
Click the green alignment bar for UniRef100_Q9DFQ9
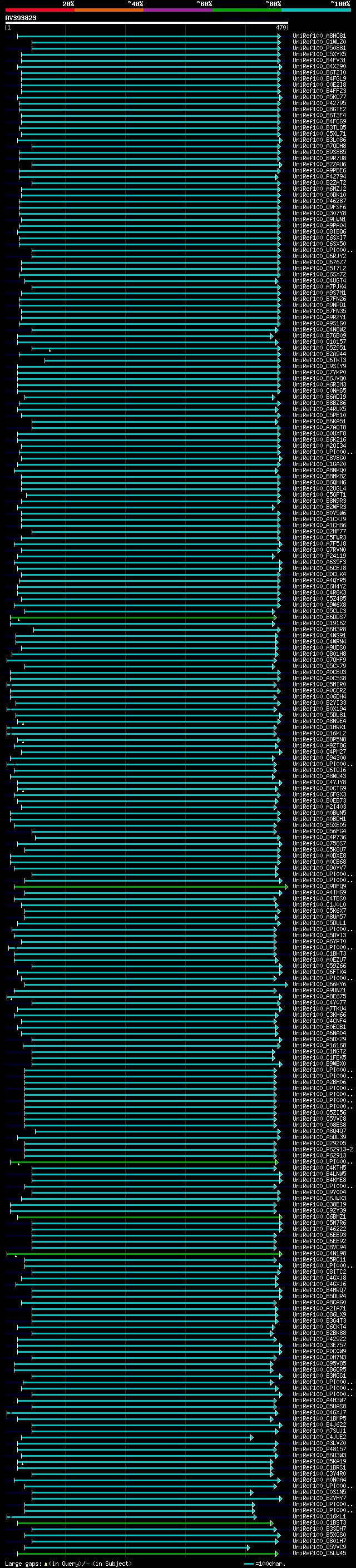tap(151, 886)
